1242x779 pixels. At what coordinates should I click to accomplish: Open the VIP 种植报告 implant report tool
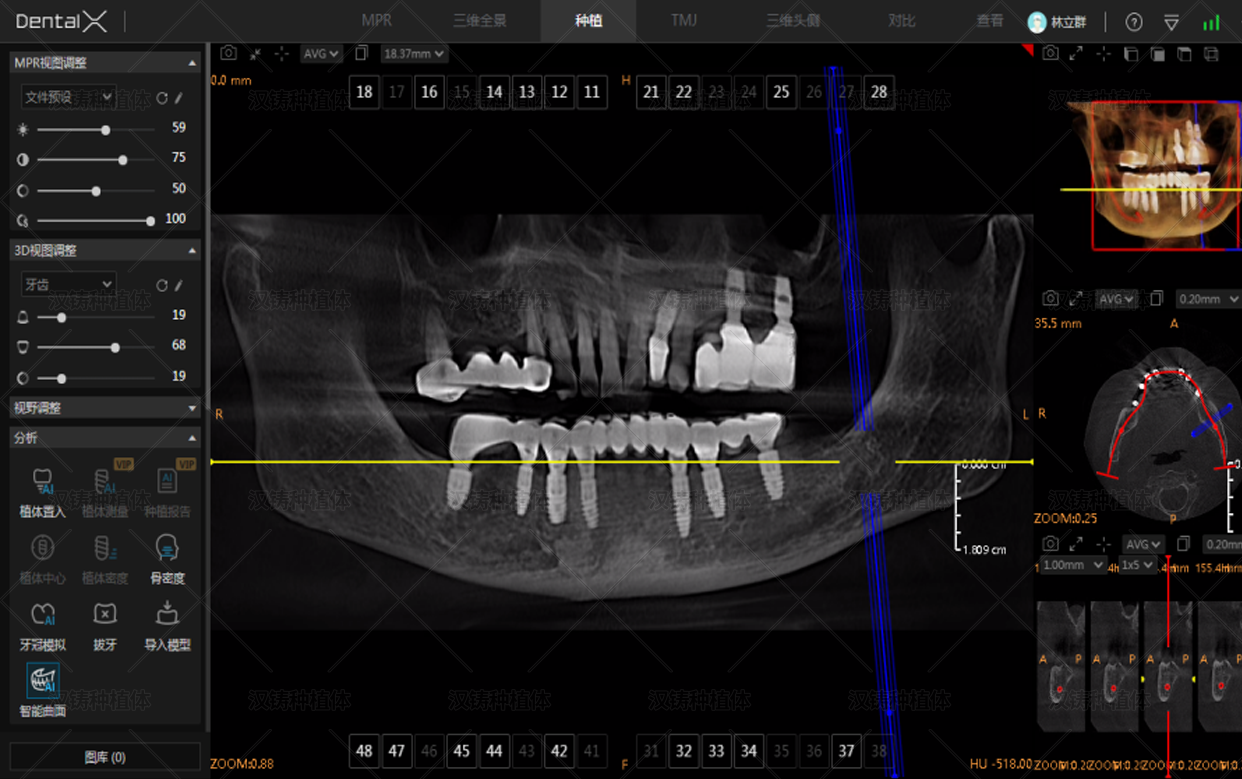pyautogui.click(x=167, y=491)
